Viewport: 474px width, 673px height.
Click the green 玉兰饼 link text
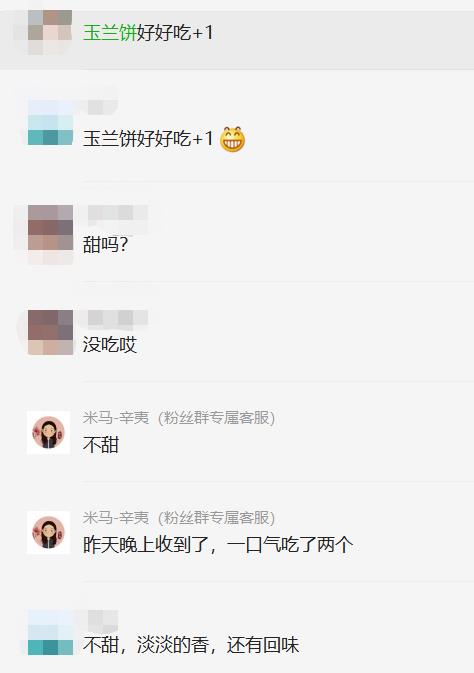[110, 33]
